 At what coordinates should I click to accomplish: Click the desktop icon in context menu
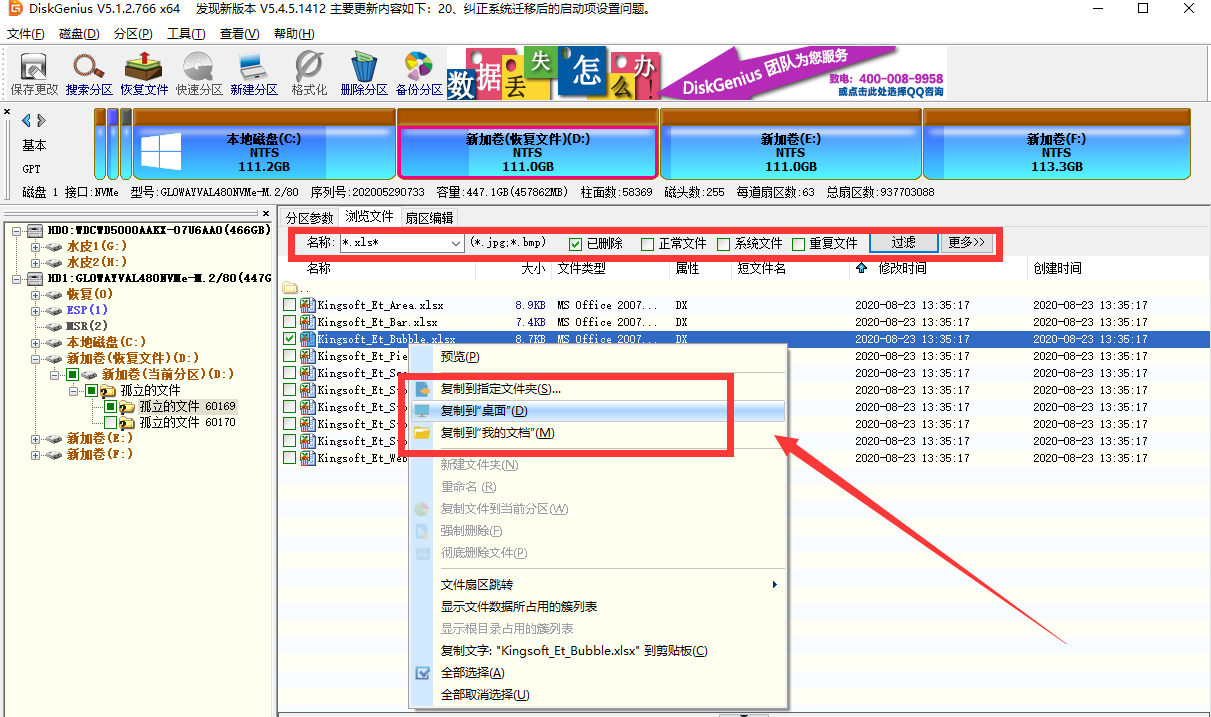pos(422,411)
